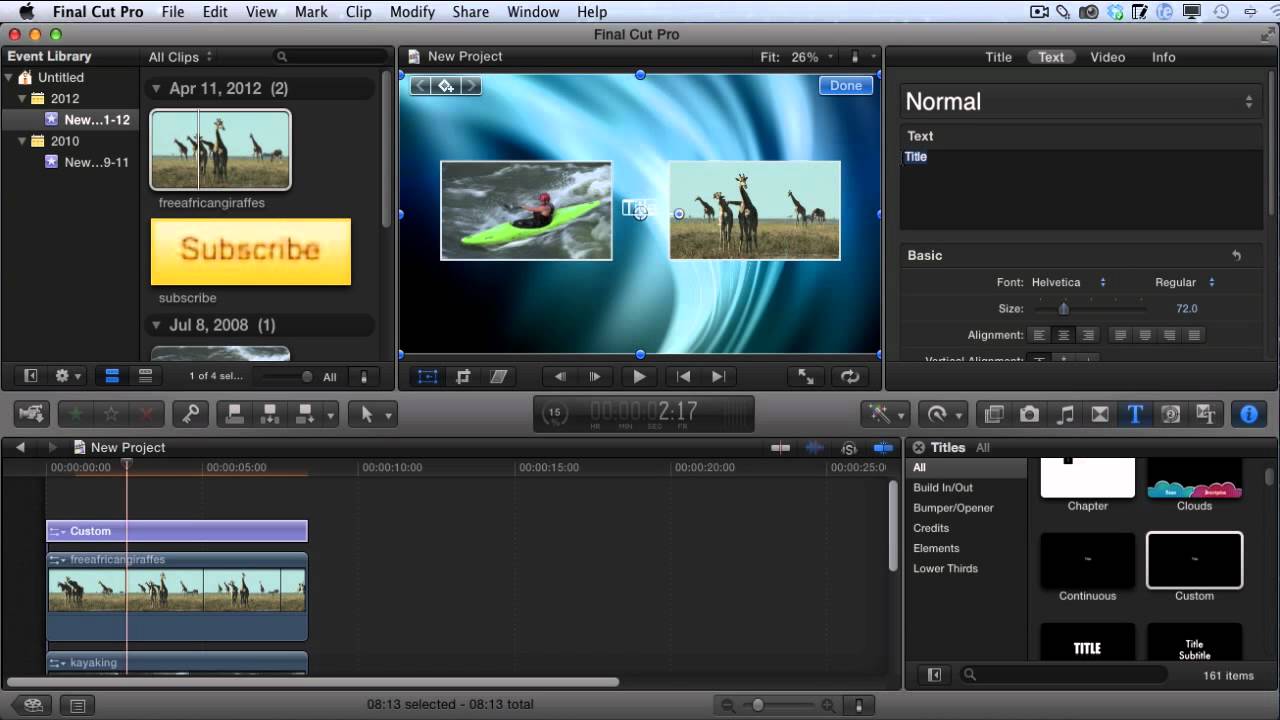The width and height of the screenshot is (1280, 720).
Task: Open the Themes browser icon
Action: 1206,414
